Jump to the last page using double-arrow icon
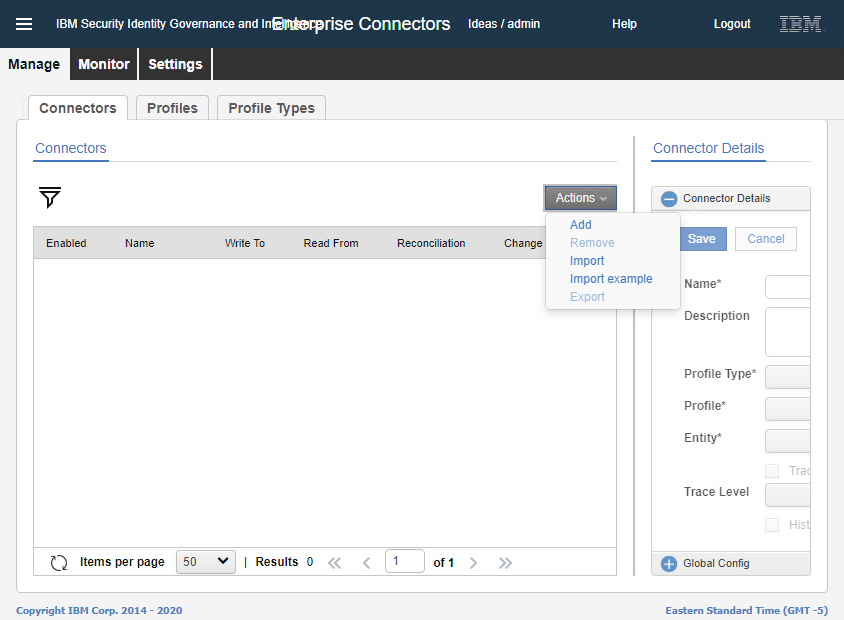 pyautogui.click(x=505, y=562)
